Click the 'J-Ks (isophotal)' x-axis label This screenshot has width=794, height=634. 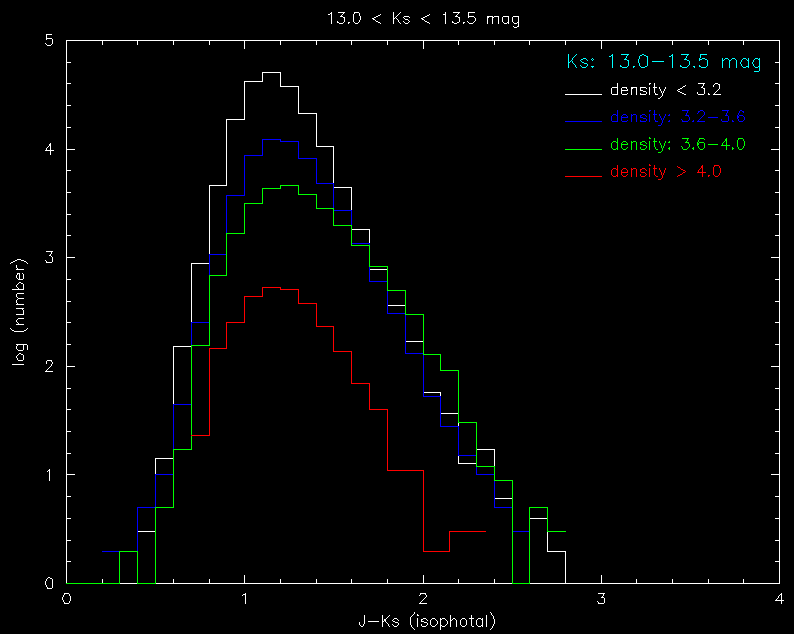click(x=426, y=621)
